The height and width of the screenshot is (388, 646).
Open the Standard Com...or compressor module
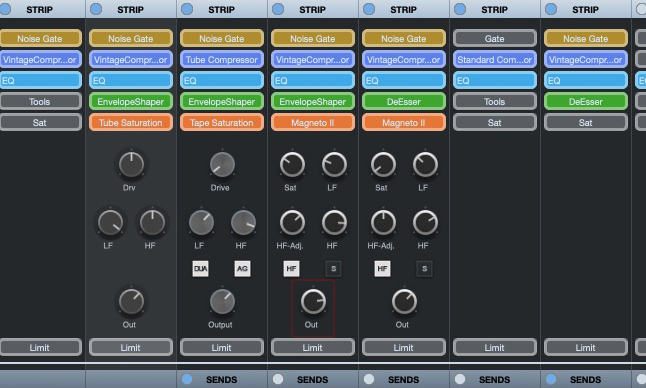tap(494, 60)
